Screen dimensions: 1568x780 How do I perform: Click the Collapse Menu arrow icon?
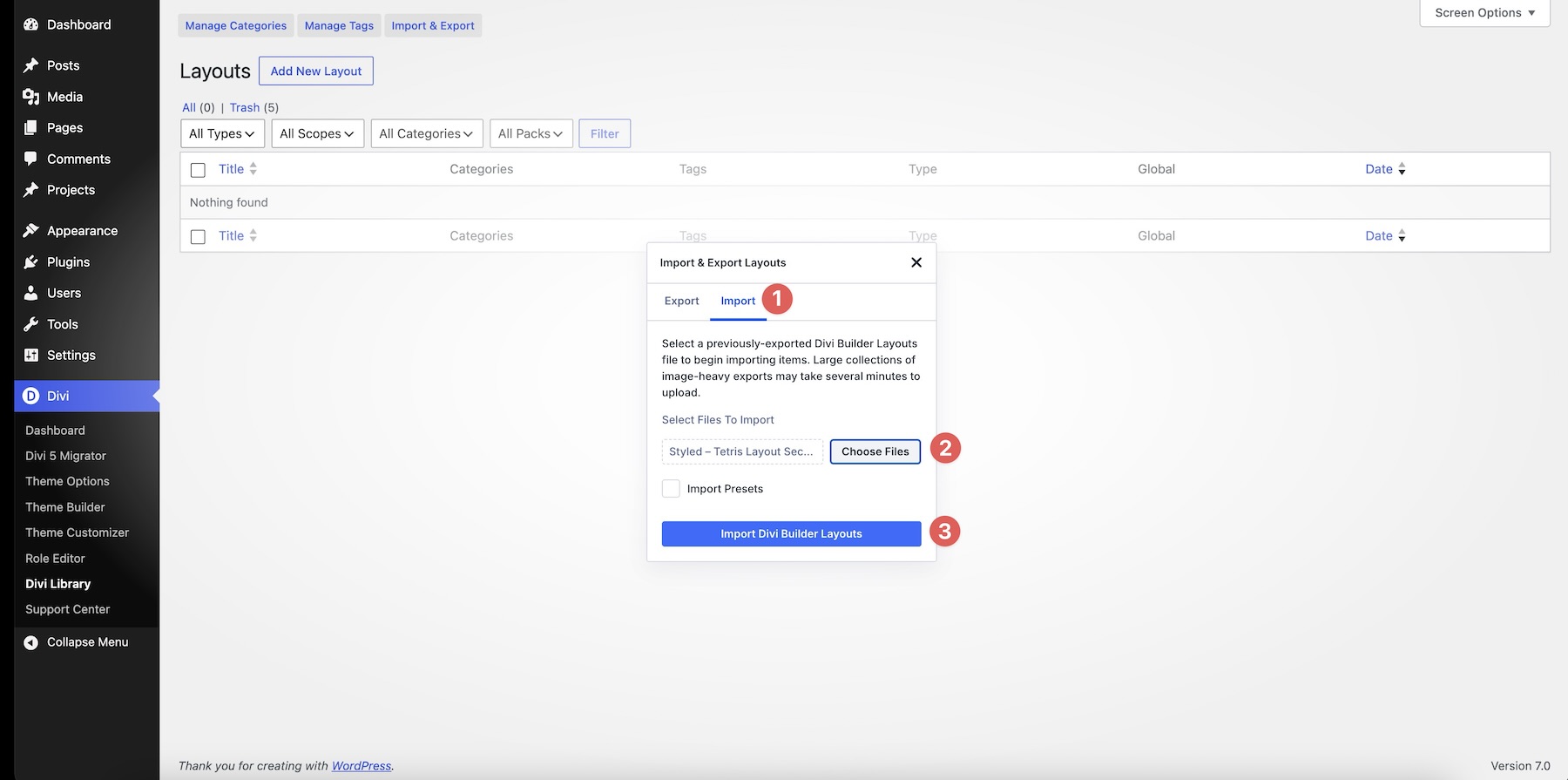[x=31, y=642]
